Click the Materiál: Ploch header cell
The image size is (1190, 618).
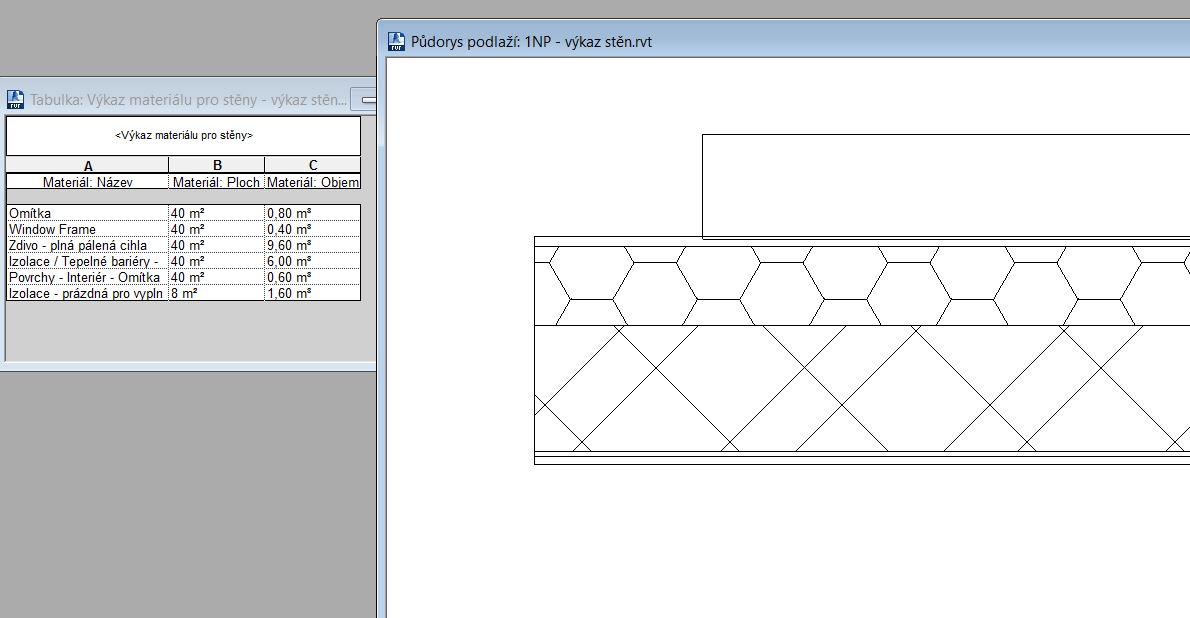click(x=216, y=182)
